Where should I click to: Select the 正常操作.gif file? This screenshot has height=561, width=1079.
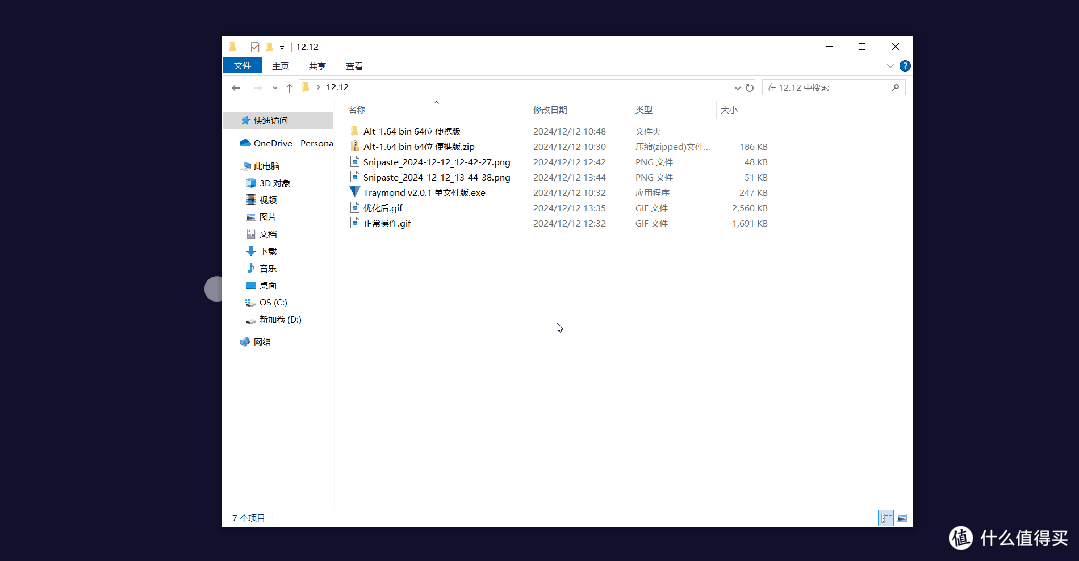coord(381,224)
